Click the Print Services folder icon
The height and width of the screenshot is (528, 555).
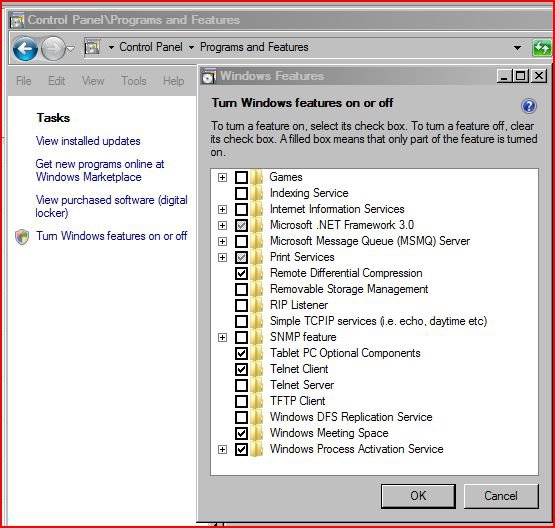click(x=257, y=257)
